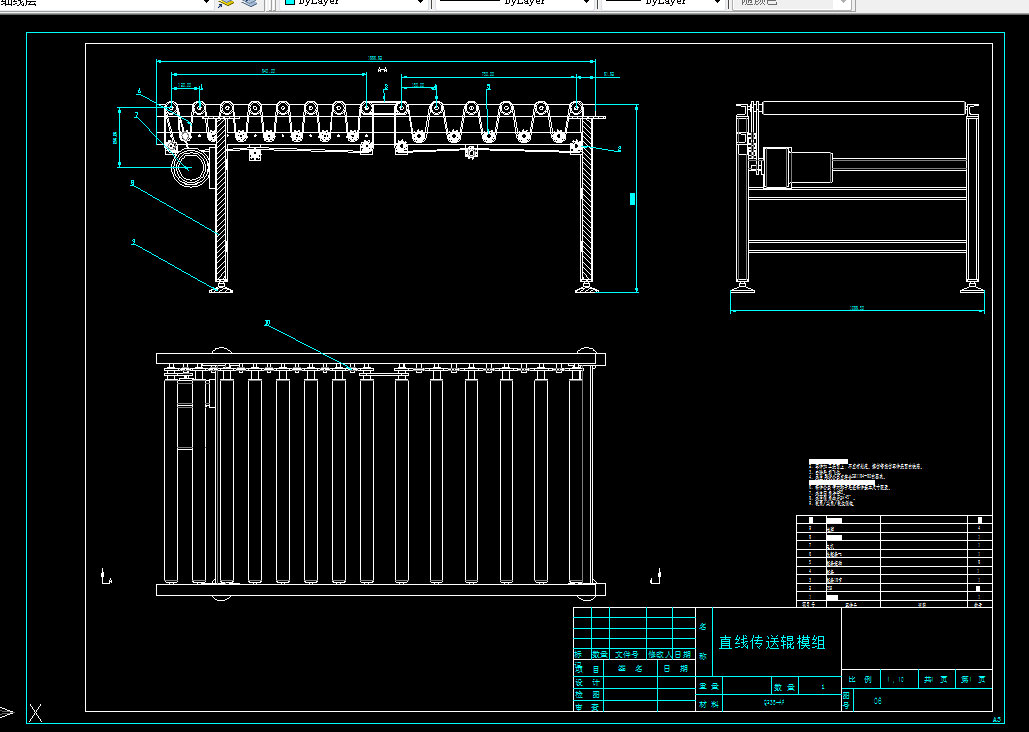The height and width of the screenshot is (732, 1029).
Task: Select the 修改人 header cell
Action: coord(660,655)
